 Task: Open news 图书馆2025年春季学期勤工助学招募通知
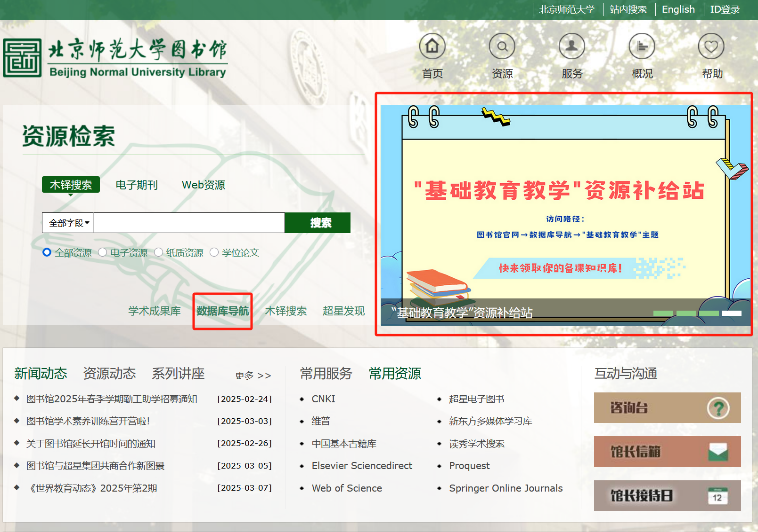click(x=112, y=399)
